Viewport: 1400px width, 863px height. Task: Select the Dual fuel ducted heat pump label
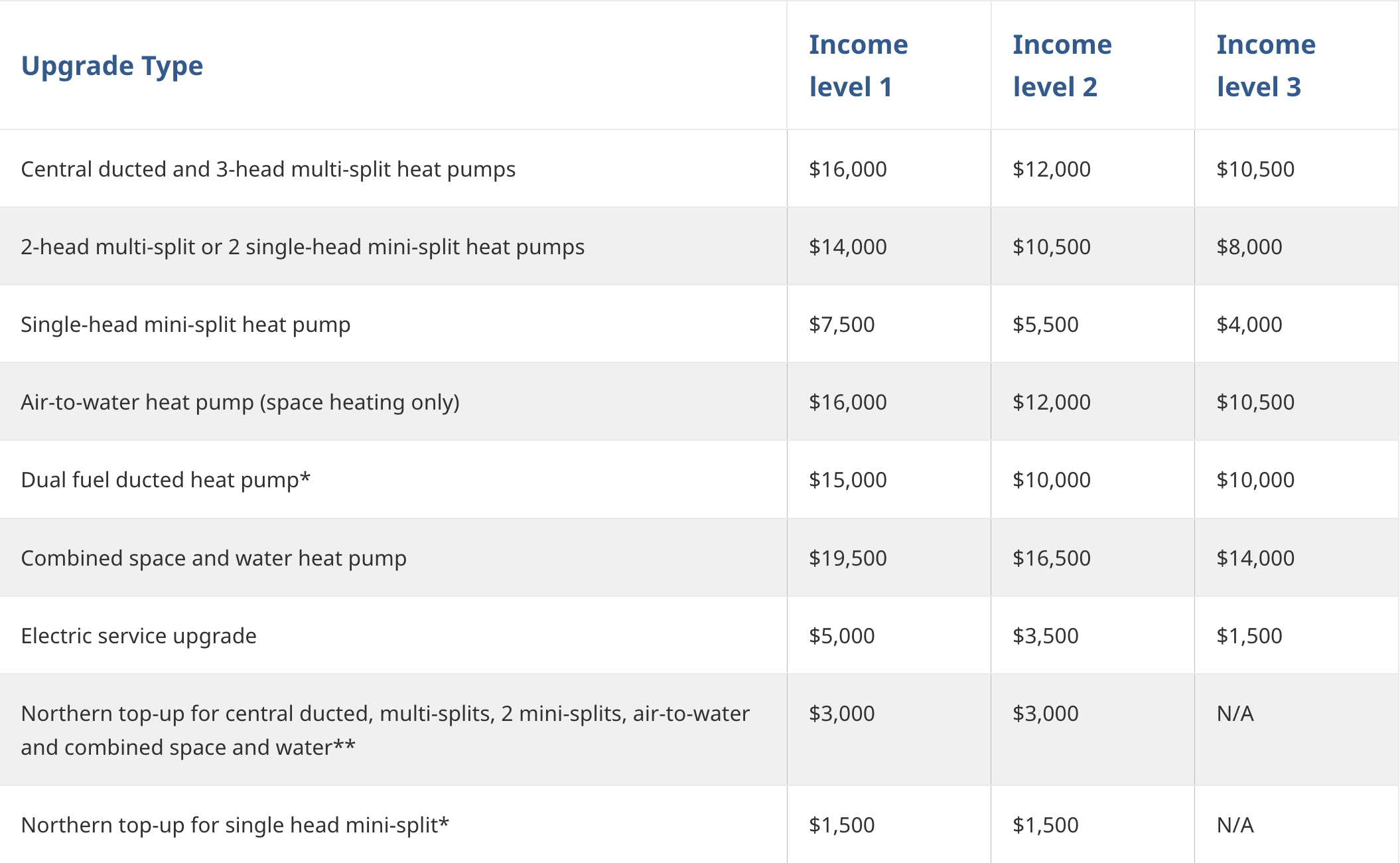(x=165, y=480)
